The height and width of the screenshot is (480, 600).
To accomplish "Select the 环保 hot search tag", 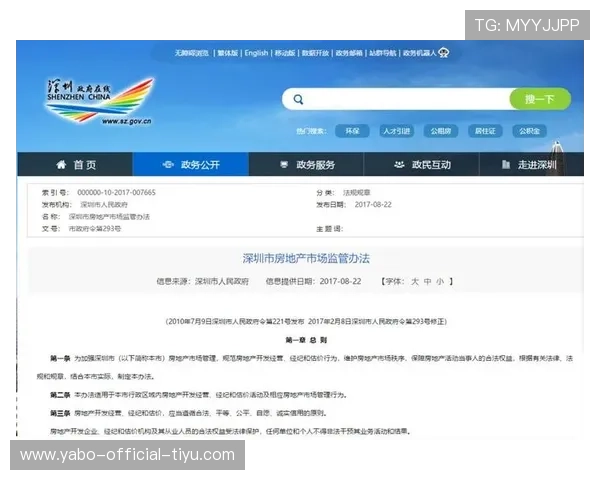I will [352, 131].
